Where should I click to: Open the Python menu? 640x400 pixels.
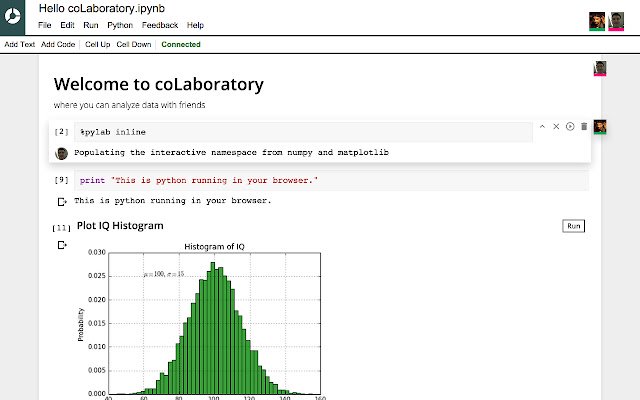(120, 25)
